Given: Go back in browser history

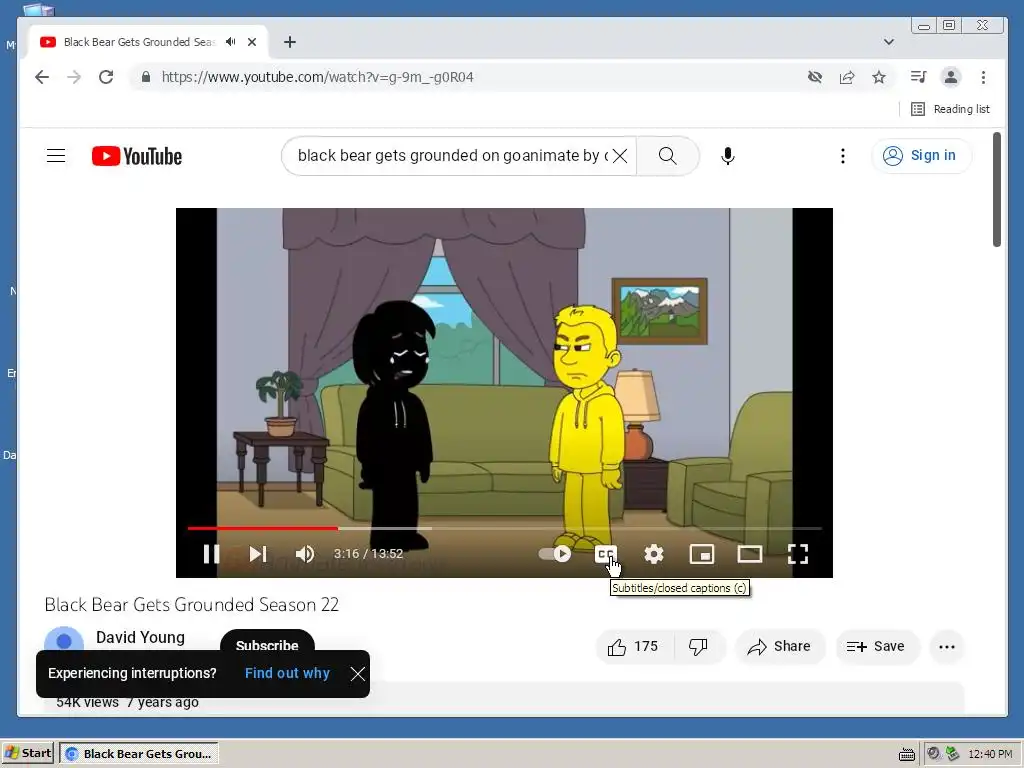Looking at the screenshot, I should click(x=42, y=77).
